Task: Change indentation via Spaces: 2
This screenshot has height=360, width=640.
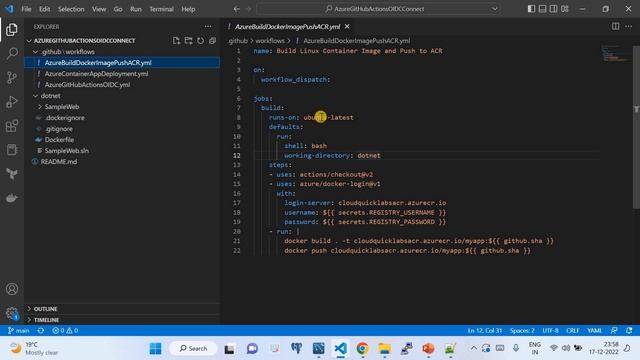Action: 522,330
